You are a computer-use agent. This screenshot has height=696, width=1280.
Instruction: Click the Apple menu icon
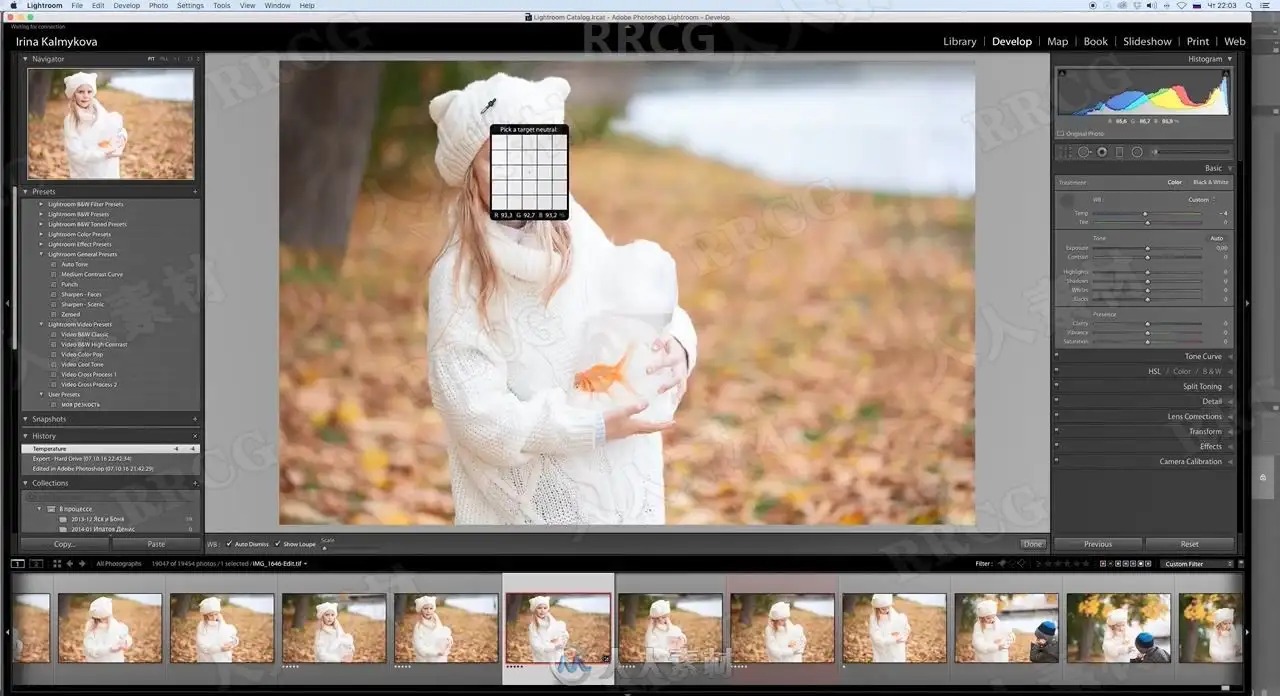tap(12, 5)
